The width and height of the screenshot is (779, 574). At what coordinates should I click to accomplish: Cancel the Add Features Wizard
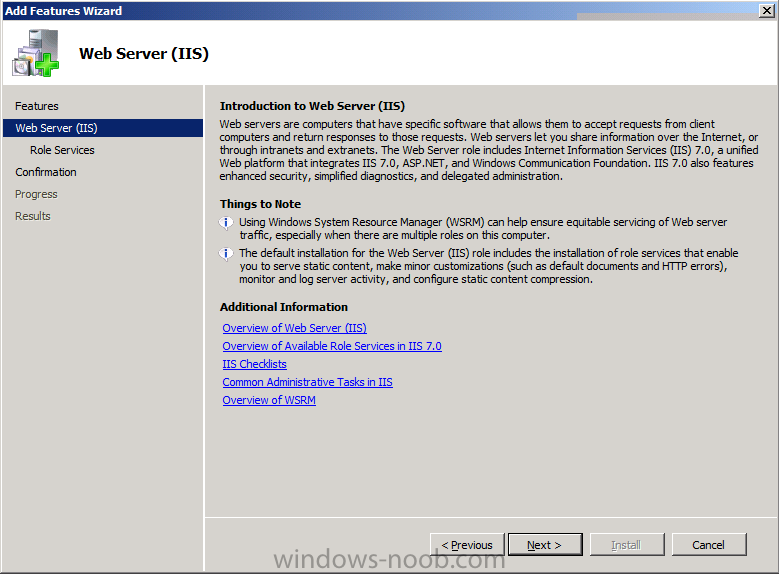click(709, 545)
